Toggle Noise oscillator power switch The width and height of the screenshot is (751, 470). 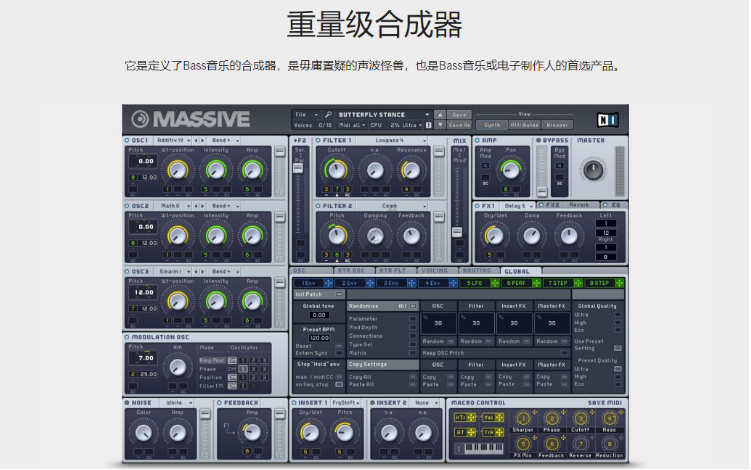tap(127, 403)
